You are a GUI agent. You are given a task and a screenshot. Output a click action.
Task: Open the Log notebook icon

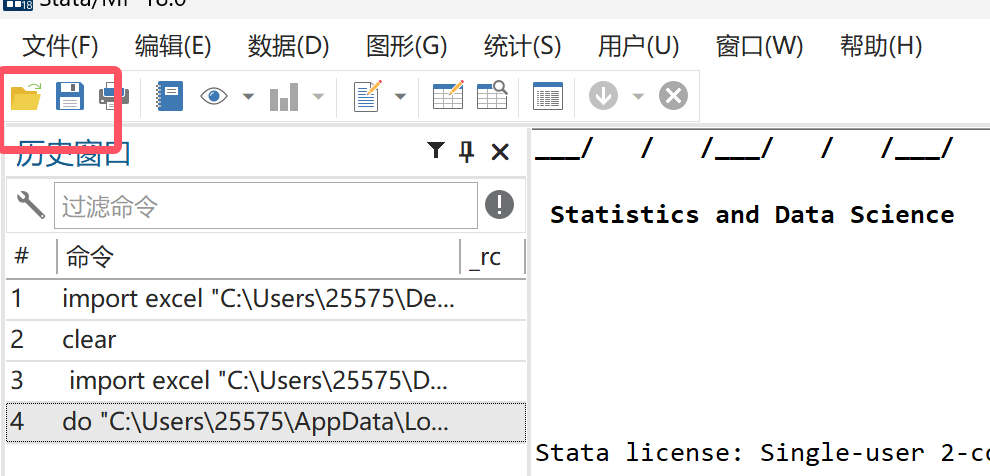point(170,97)
